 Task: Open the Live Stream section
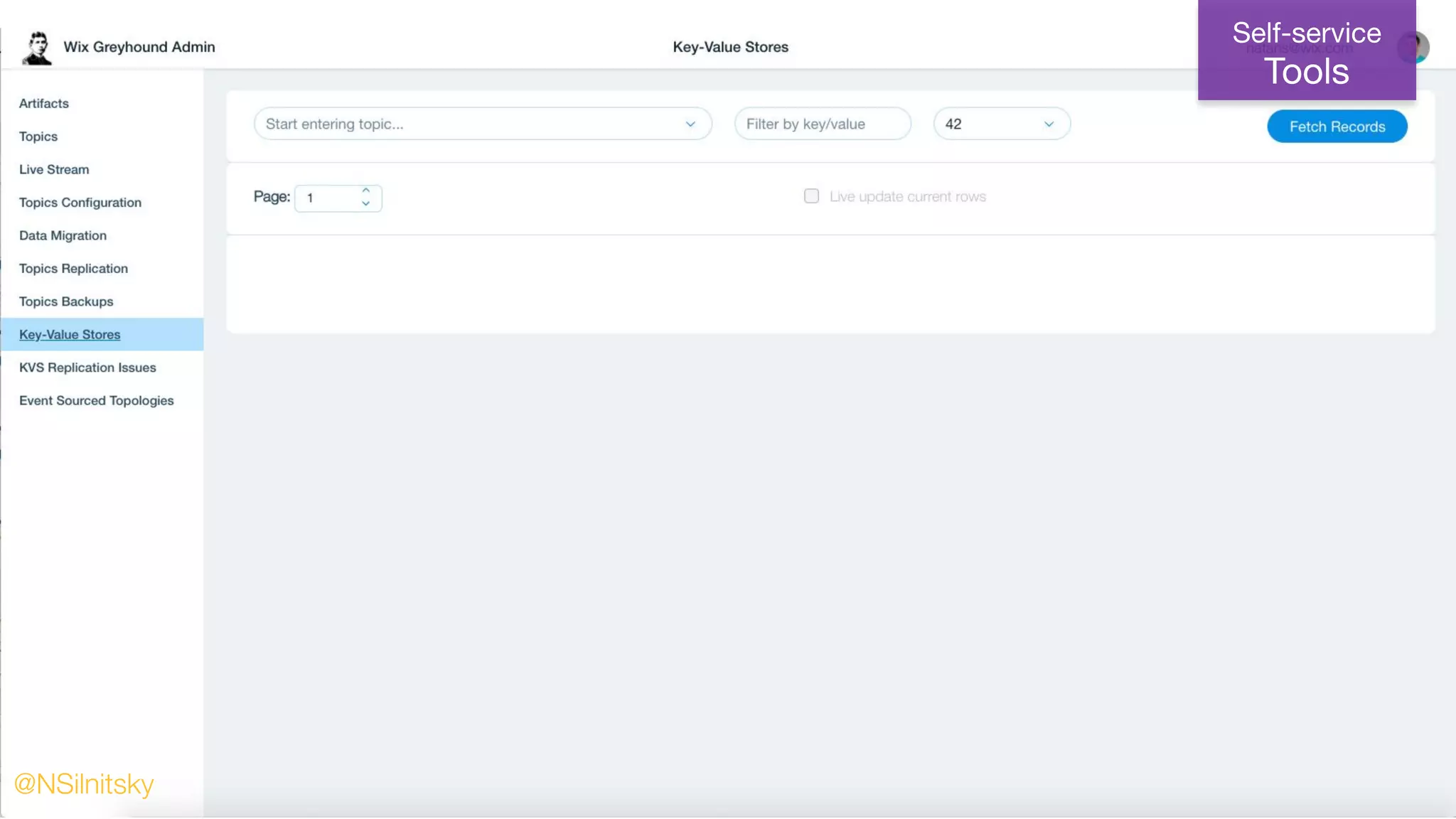[54, 170]
